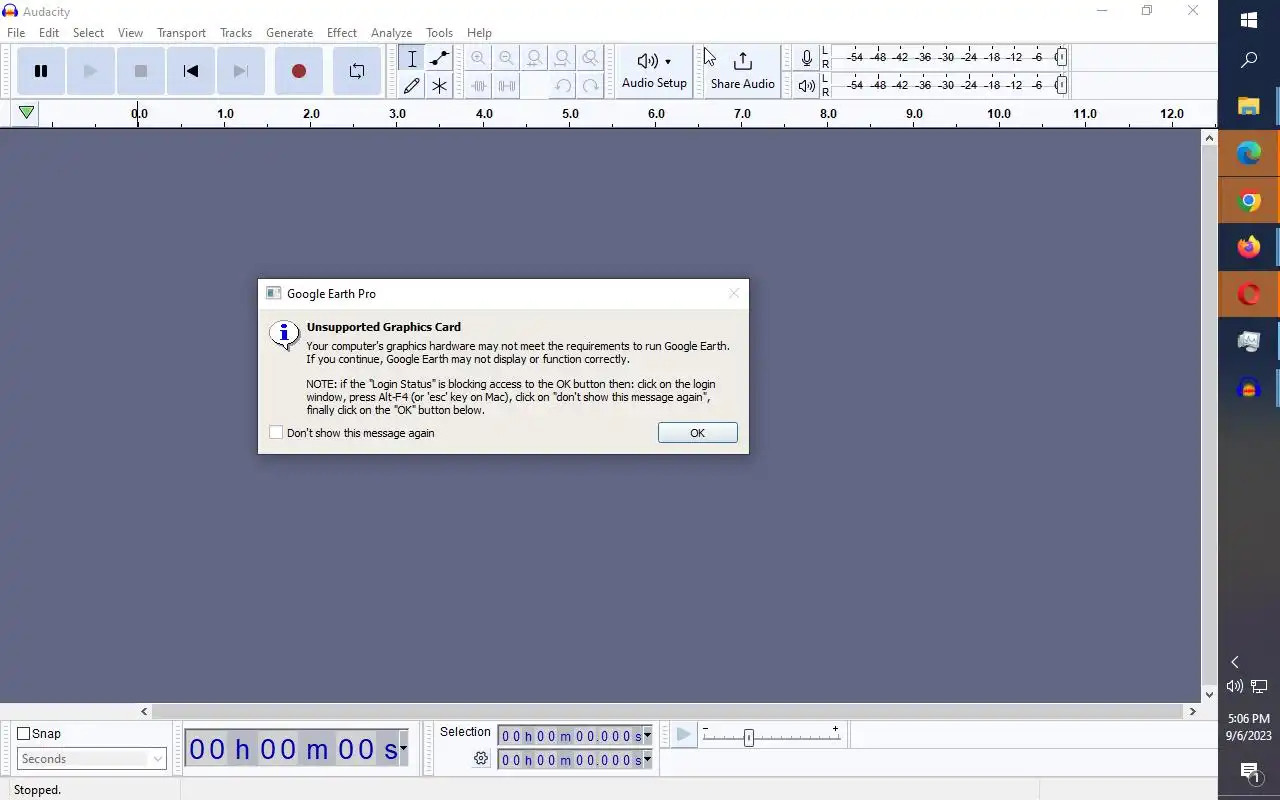Open the Transport menu
Viewport: 1280px width, 800px height.
click(x=181, y=33)
